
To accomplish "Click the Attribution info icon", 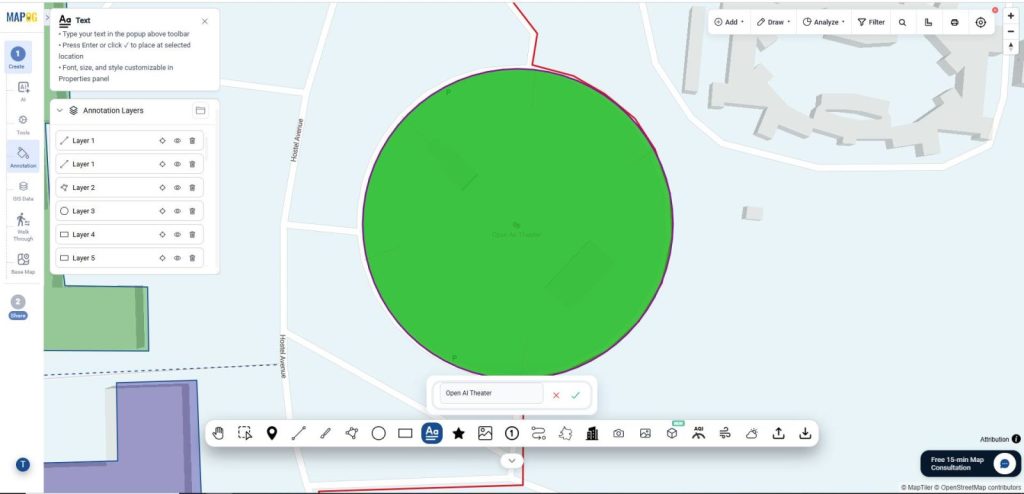I will [1016, 439].
